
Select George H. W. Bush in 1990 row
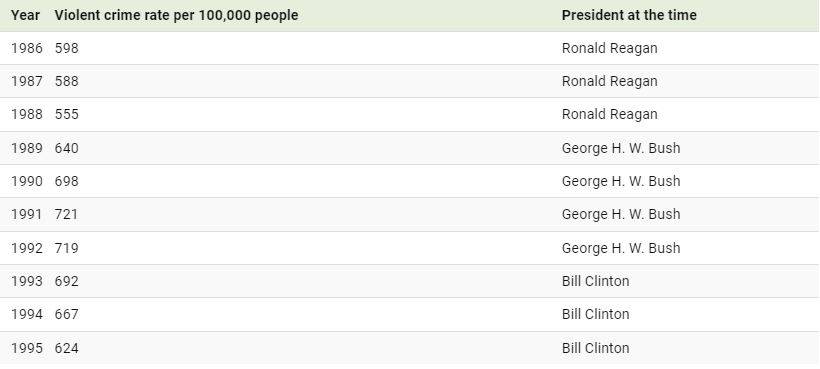[621, 181]
